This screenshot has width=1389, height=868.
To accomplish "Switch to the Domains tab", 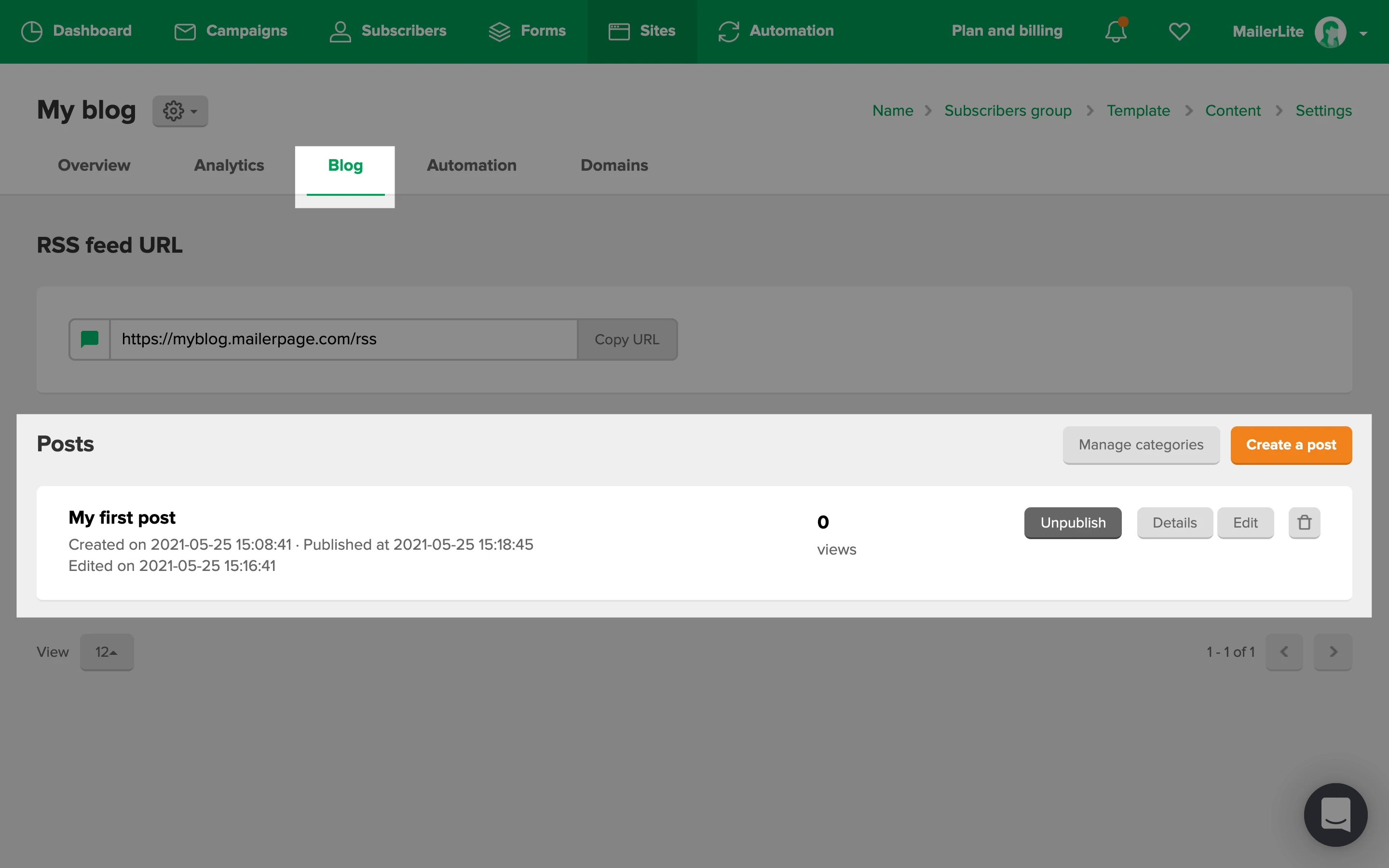I will 613,165.
